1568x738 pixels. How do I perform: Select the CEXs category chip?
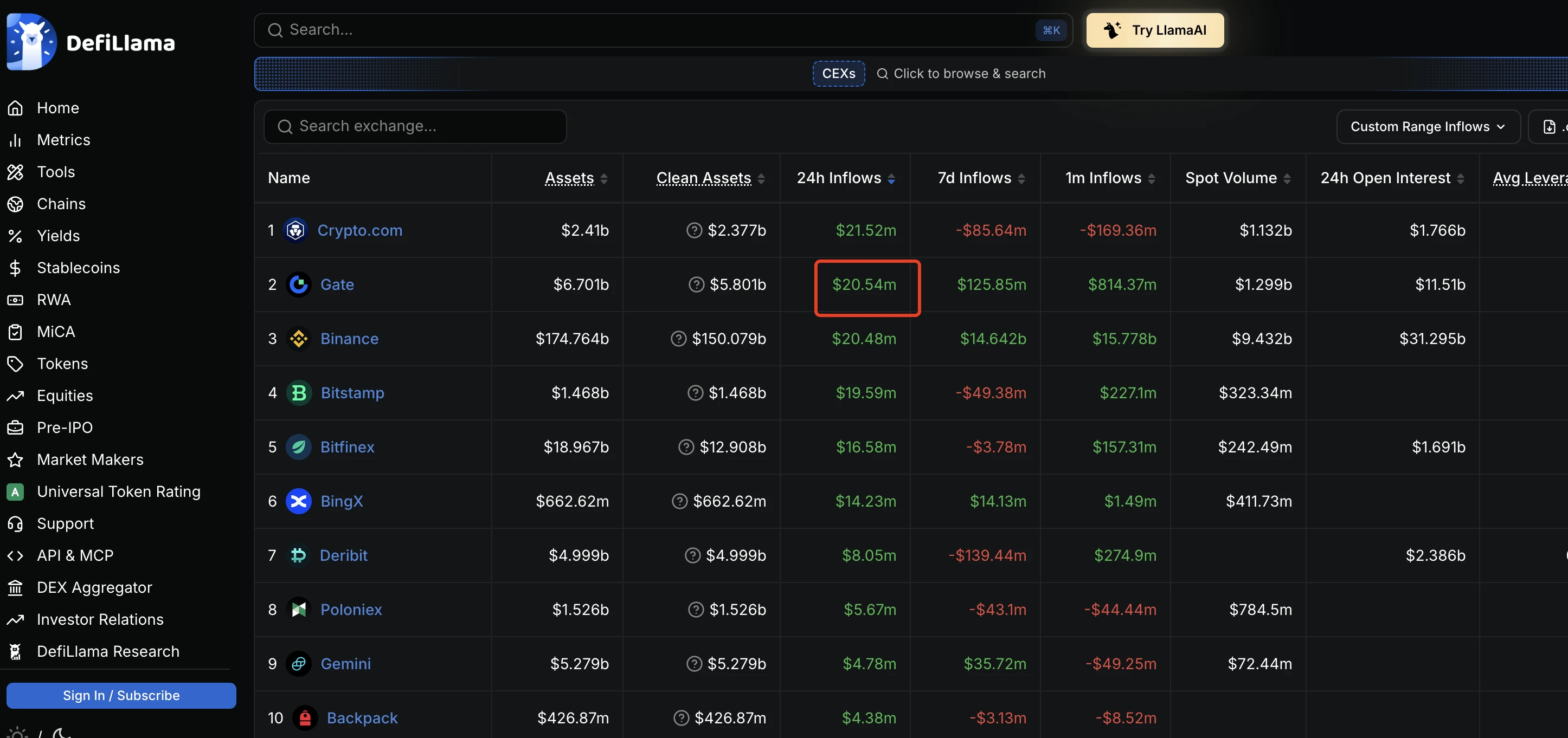click(x=838, y=74)
